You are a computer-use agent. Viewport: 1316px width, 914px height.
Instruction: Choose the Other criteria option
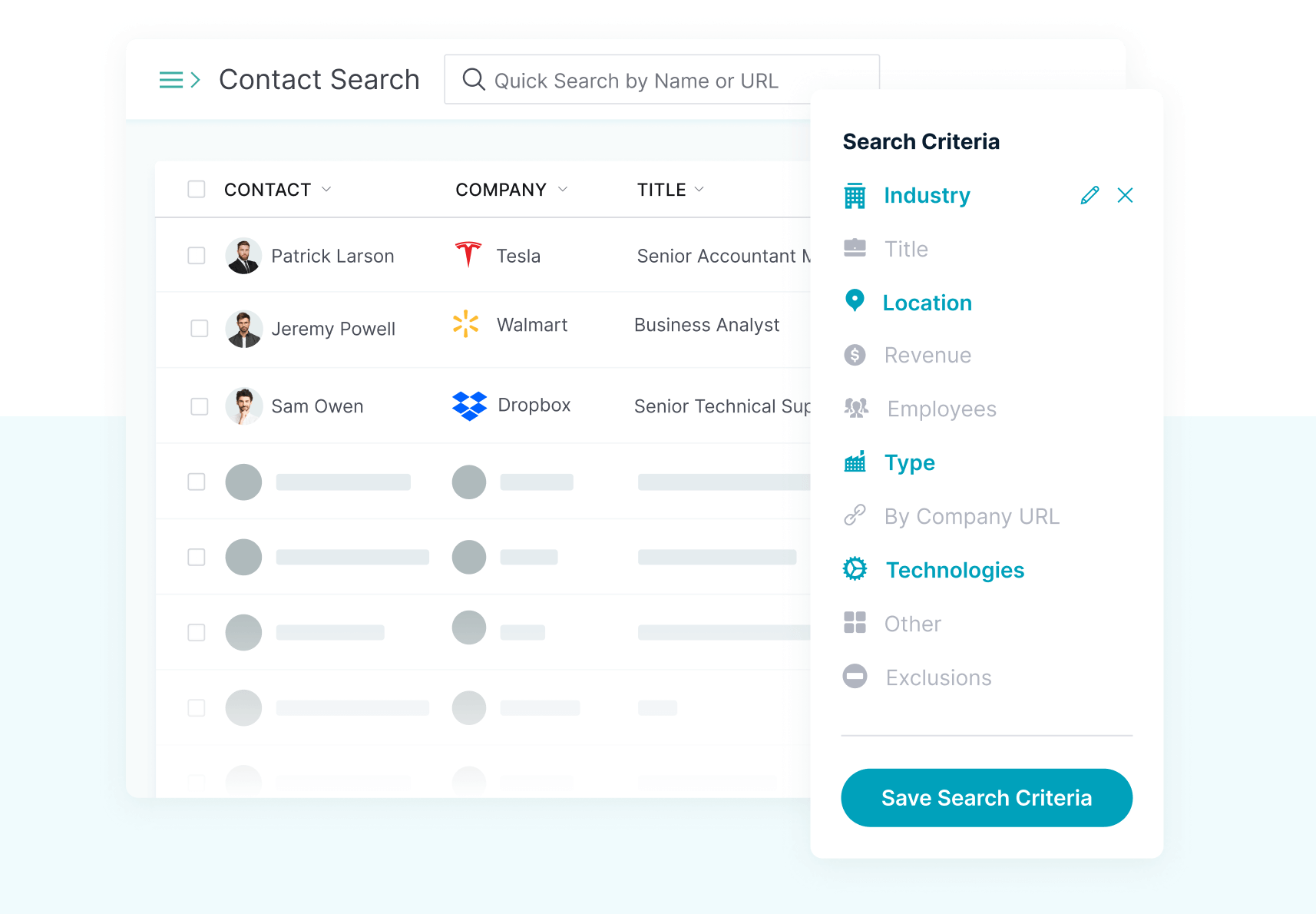click(x=912, y=624)
